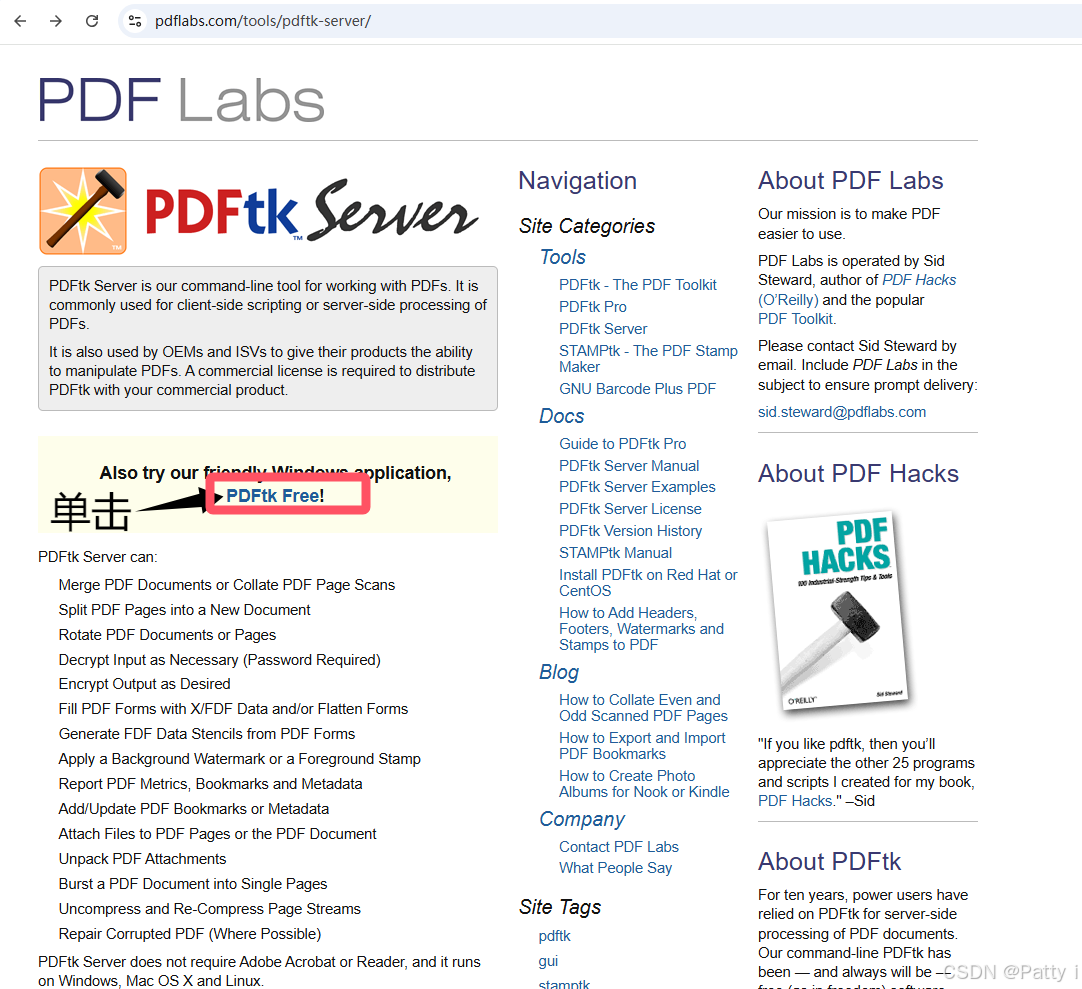Click 'Decrypt Input as Necessary (Password Required)'
The image size is (1082, 989).
click(219, 660)
